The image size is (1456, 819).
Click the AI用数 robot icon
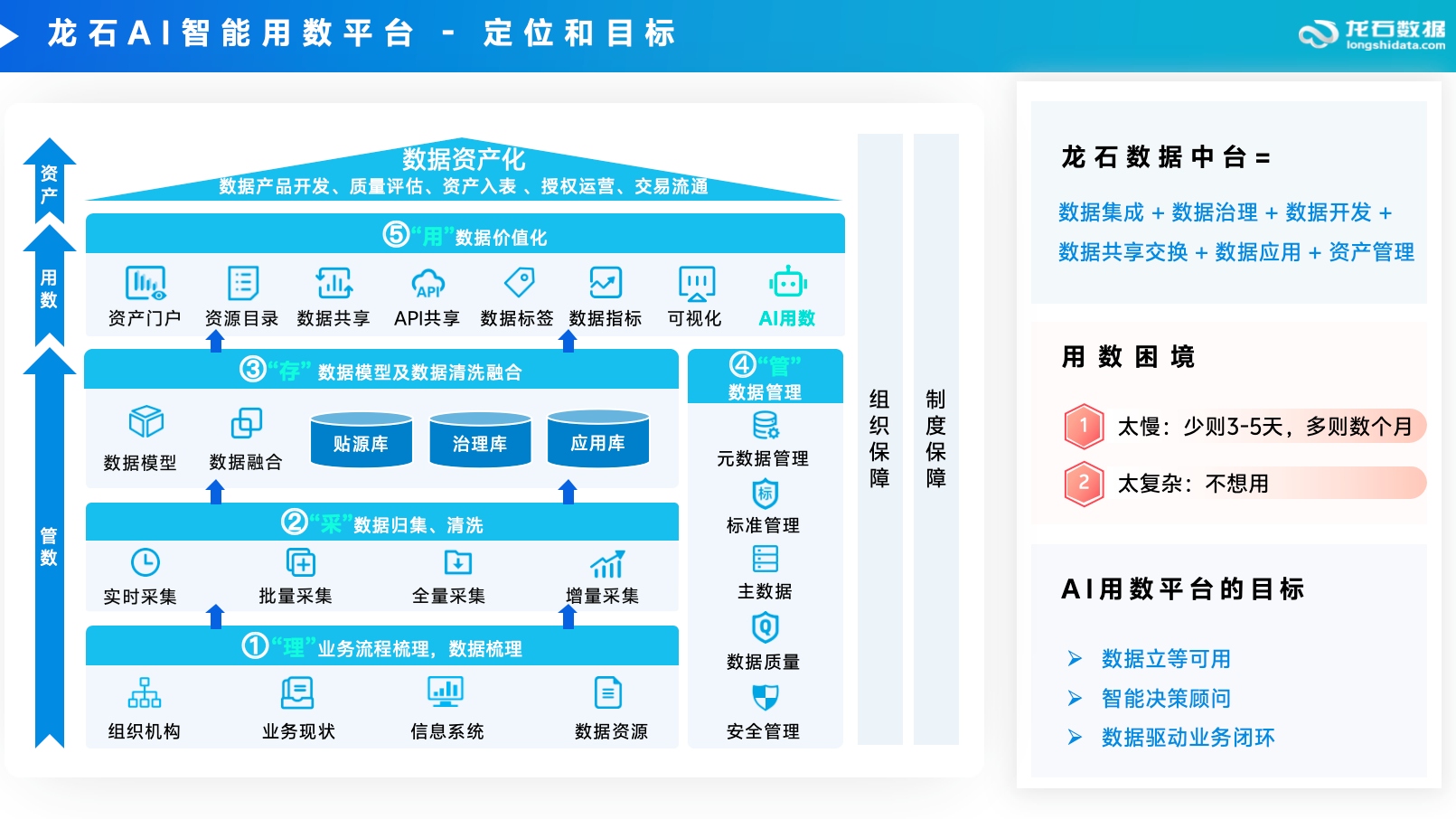(x=788, y=282)
